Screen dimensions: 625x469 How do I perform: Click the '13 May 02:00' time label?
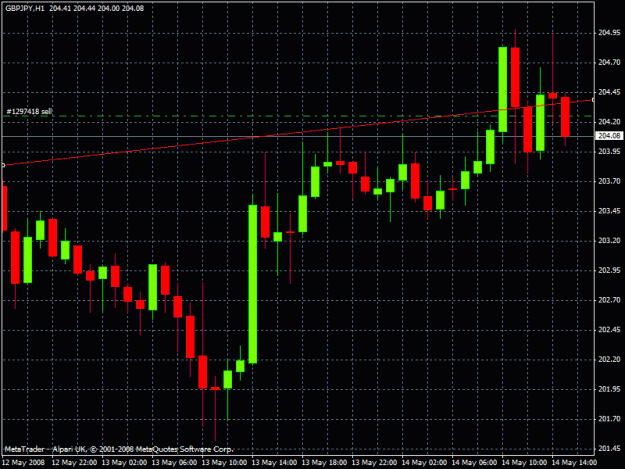coord(124,463)
